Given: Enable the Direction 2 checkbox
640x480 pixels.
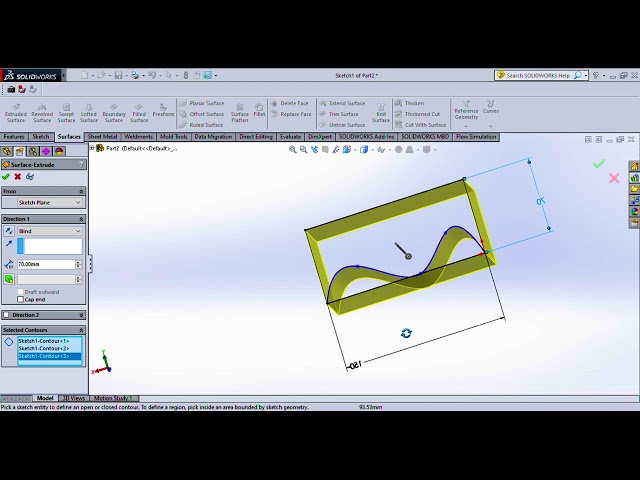Looking at the screenshot, I should click(x=6, y=315).
